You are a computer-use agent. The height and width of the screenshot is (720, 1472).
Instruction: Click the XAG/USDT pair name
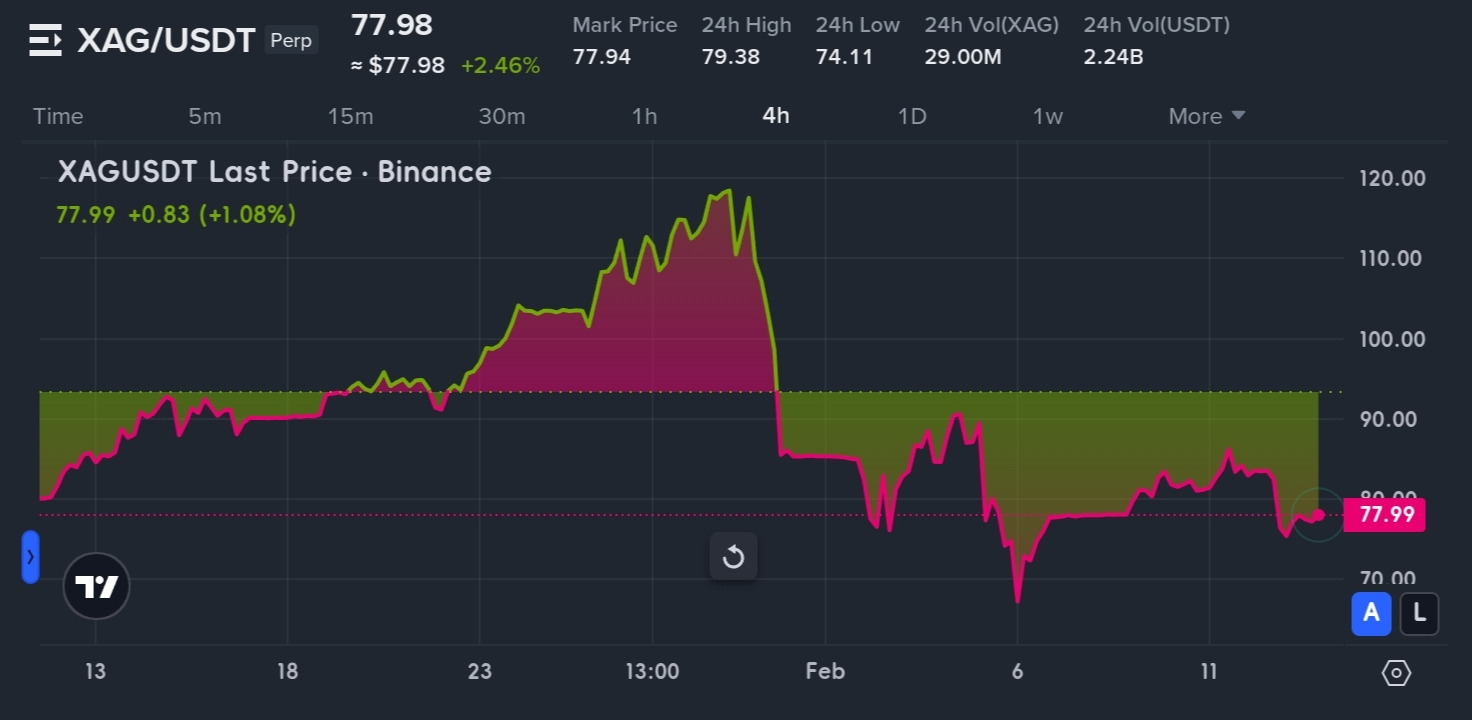[x=166, y=41]
